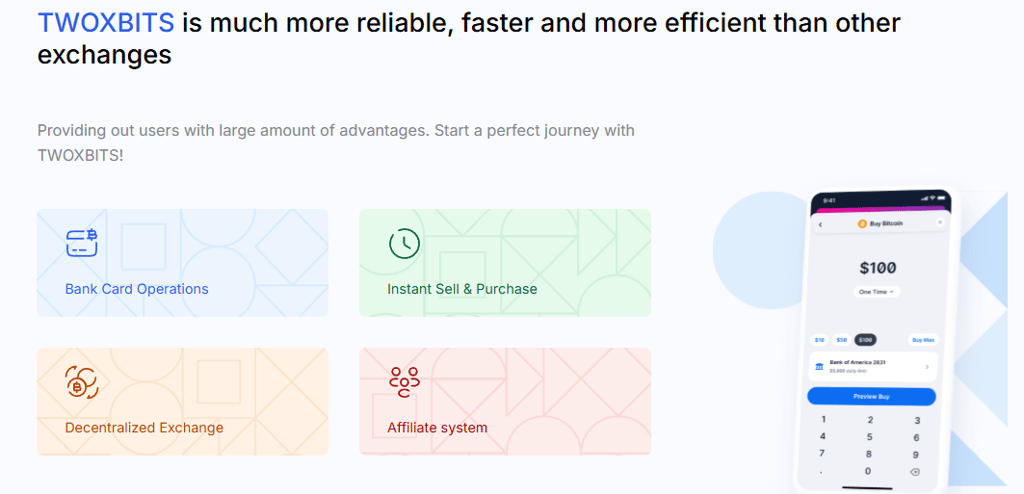Tap the number 5 on keypad
The width and height of the screenshot is (1024, 494).
pyautogui.click(x=870, y=436)
